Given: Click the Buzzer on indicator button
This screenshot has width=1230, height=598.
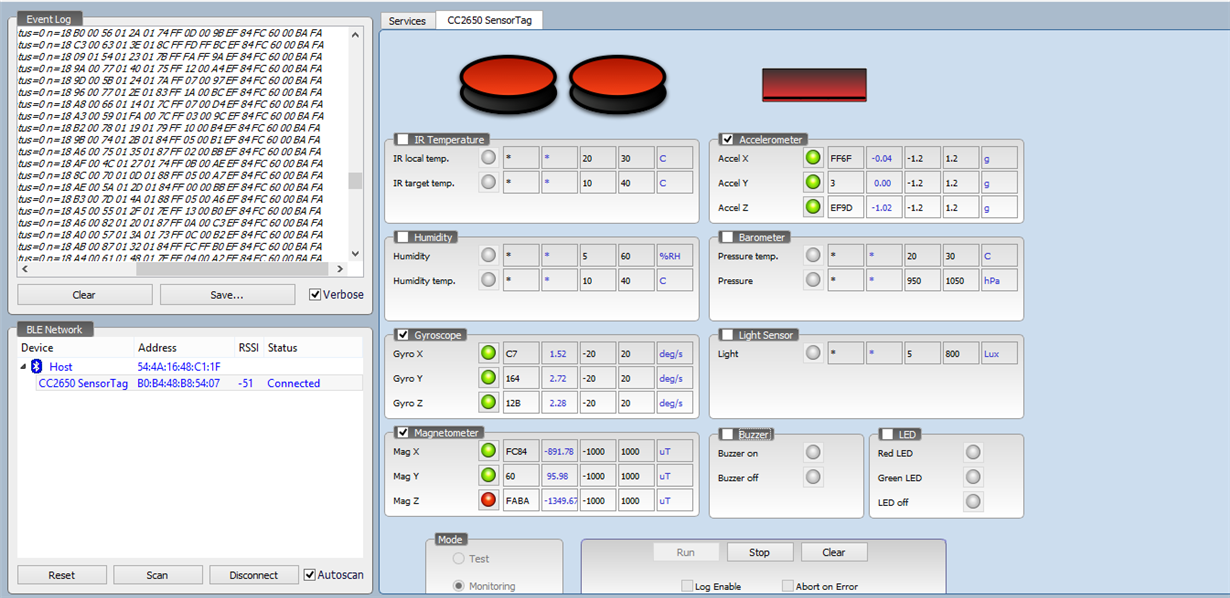Looking at the screenshot, I should coord(813,452).
